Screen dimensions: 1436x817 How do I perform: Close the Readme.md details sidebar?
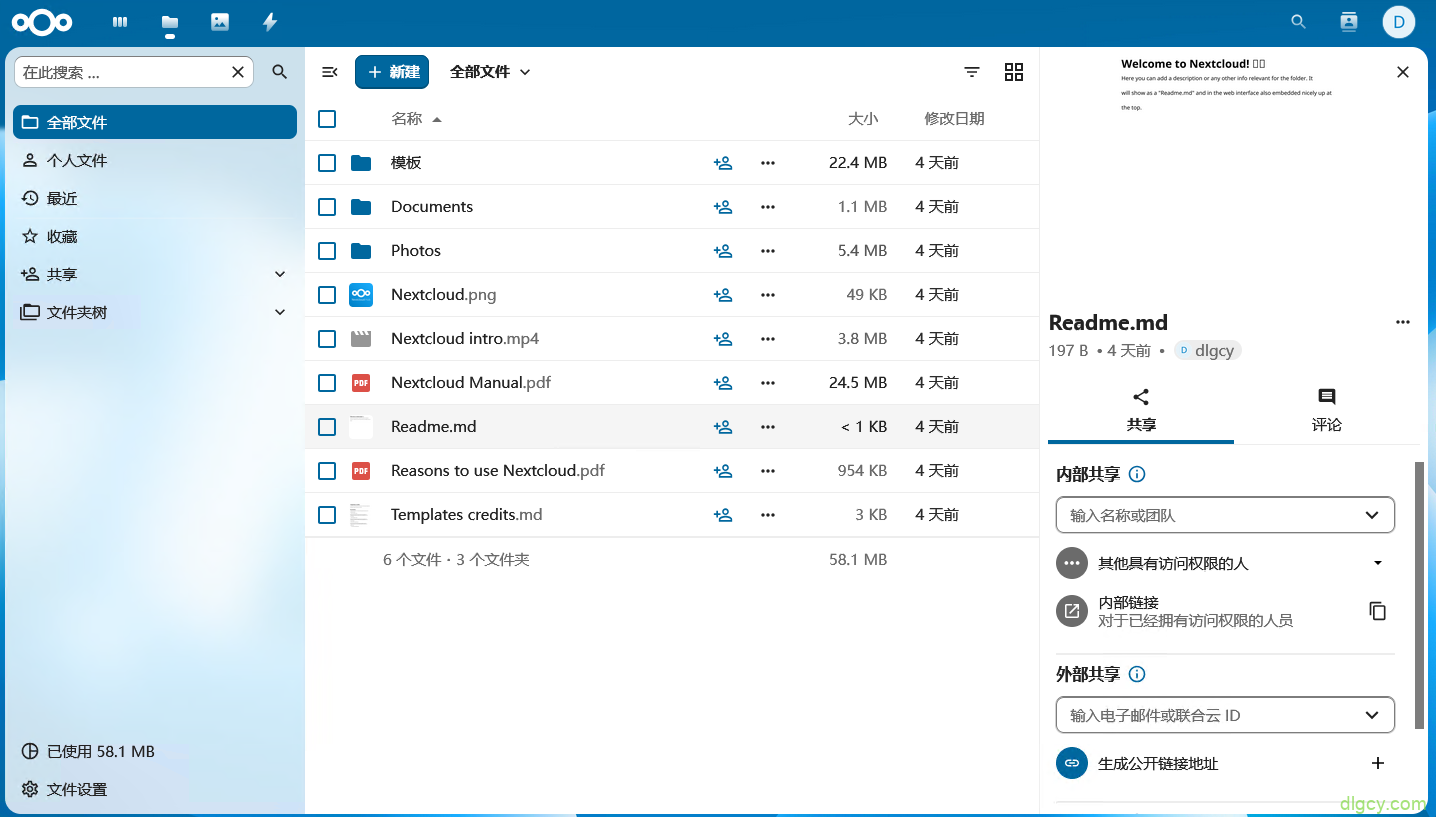1403,72
